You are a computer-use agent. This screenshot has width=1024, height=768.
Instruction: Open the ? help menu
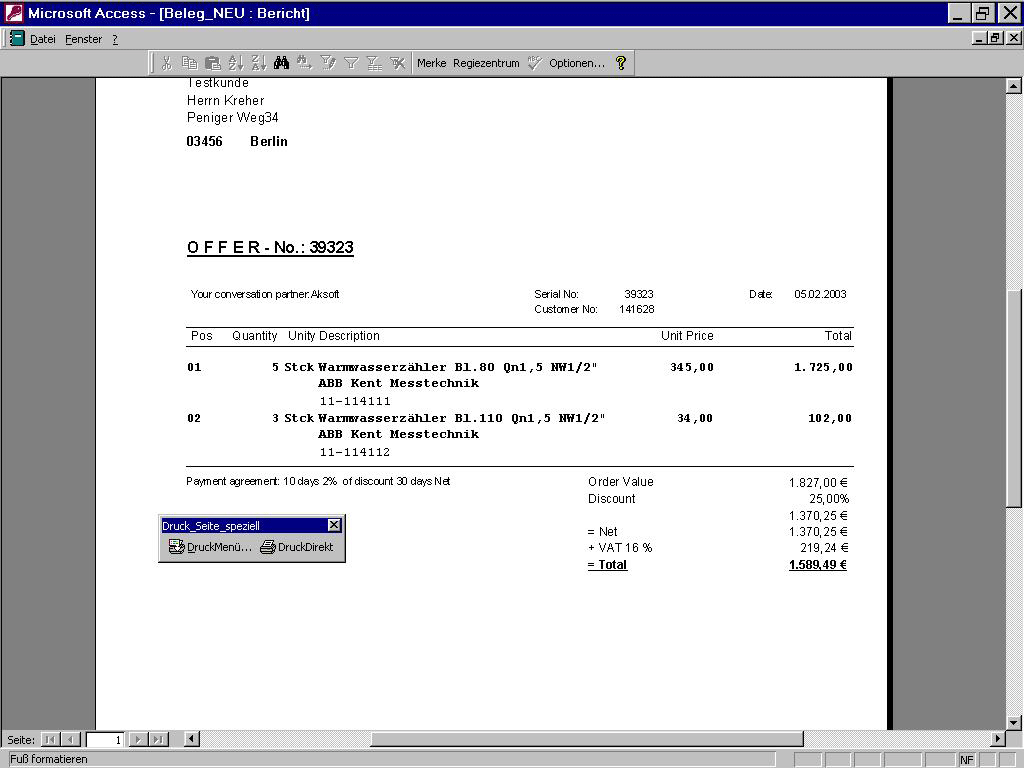point(115,39)
